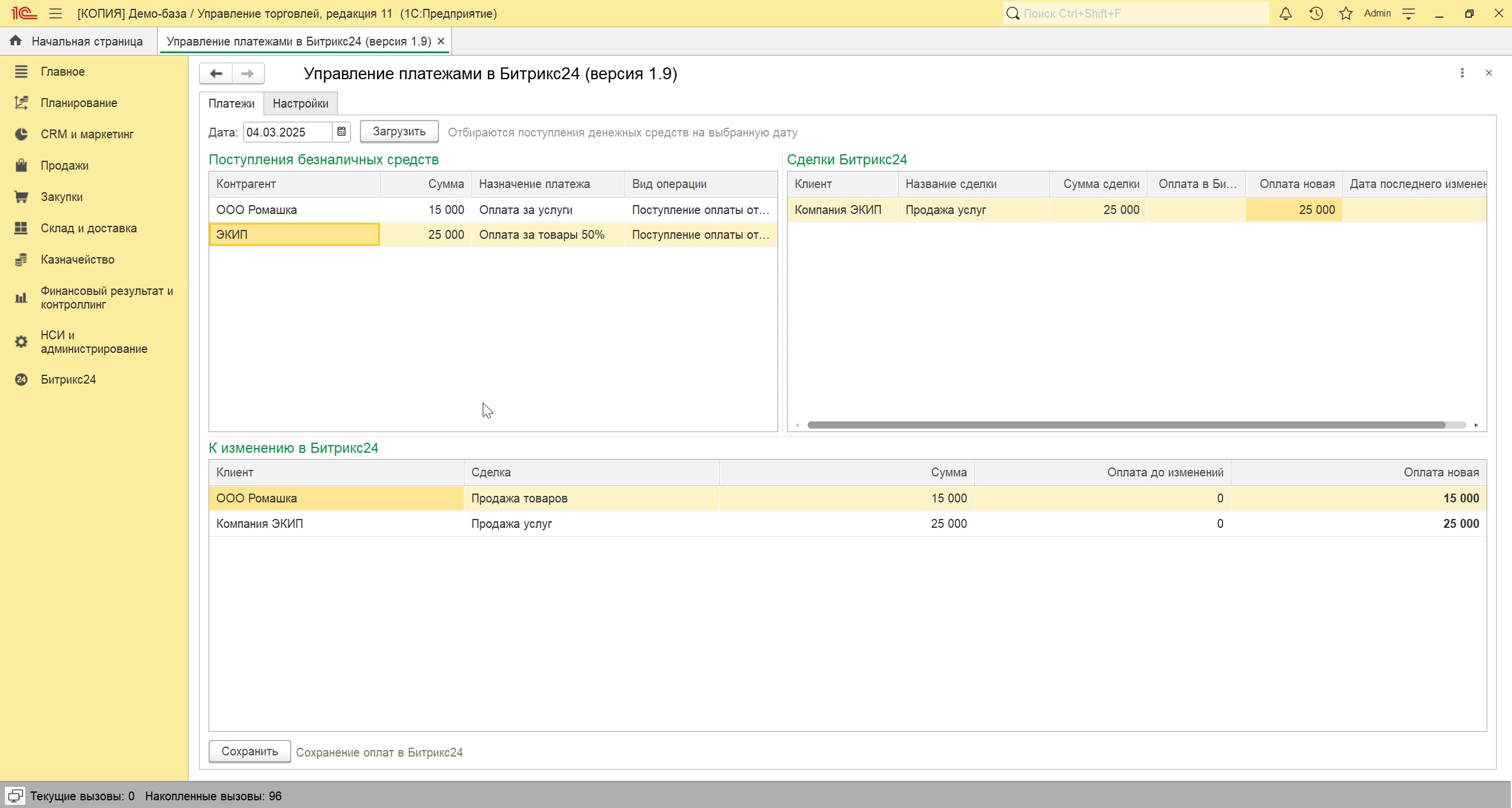Open the notifications bell icon
The height and width of the screenshot is (808, 1512).
point(1285,14)
